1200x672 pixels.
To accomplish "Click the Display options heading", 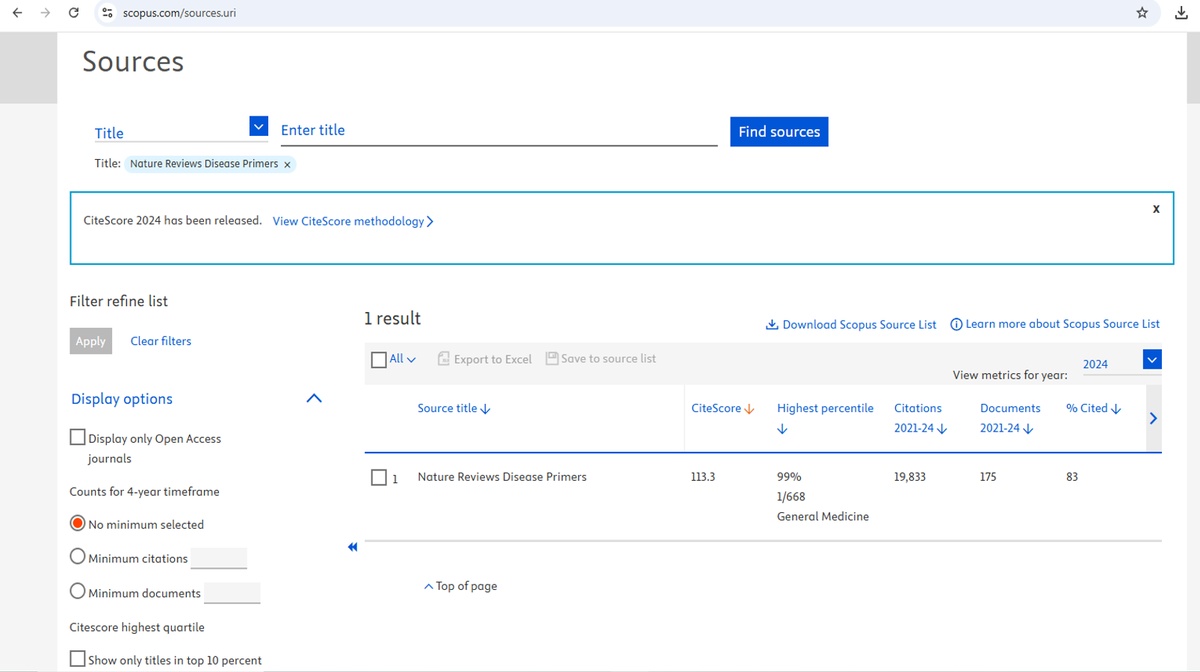I will click(122, 399).
